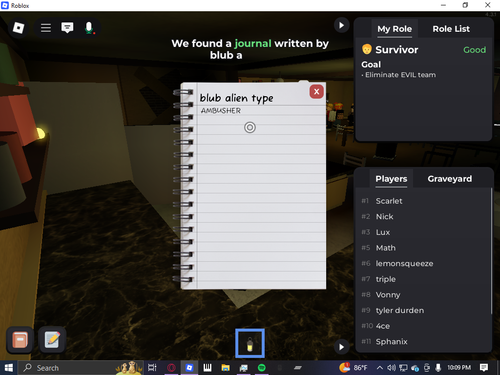Open the red journal book icon

pos(20,340)
